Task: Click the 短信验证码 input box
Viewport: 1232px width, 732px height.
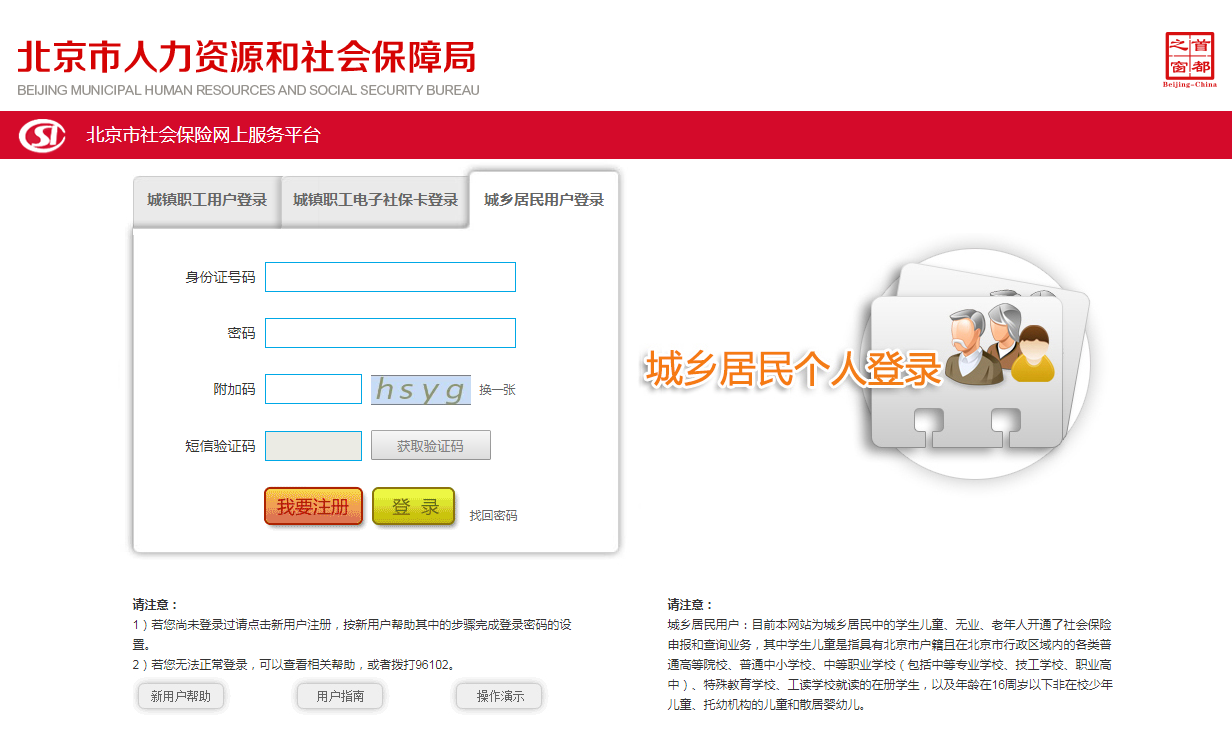Action: (x=313, y=446)
